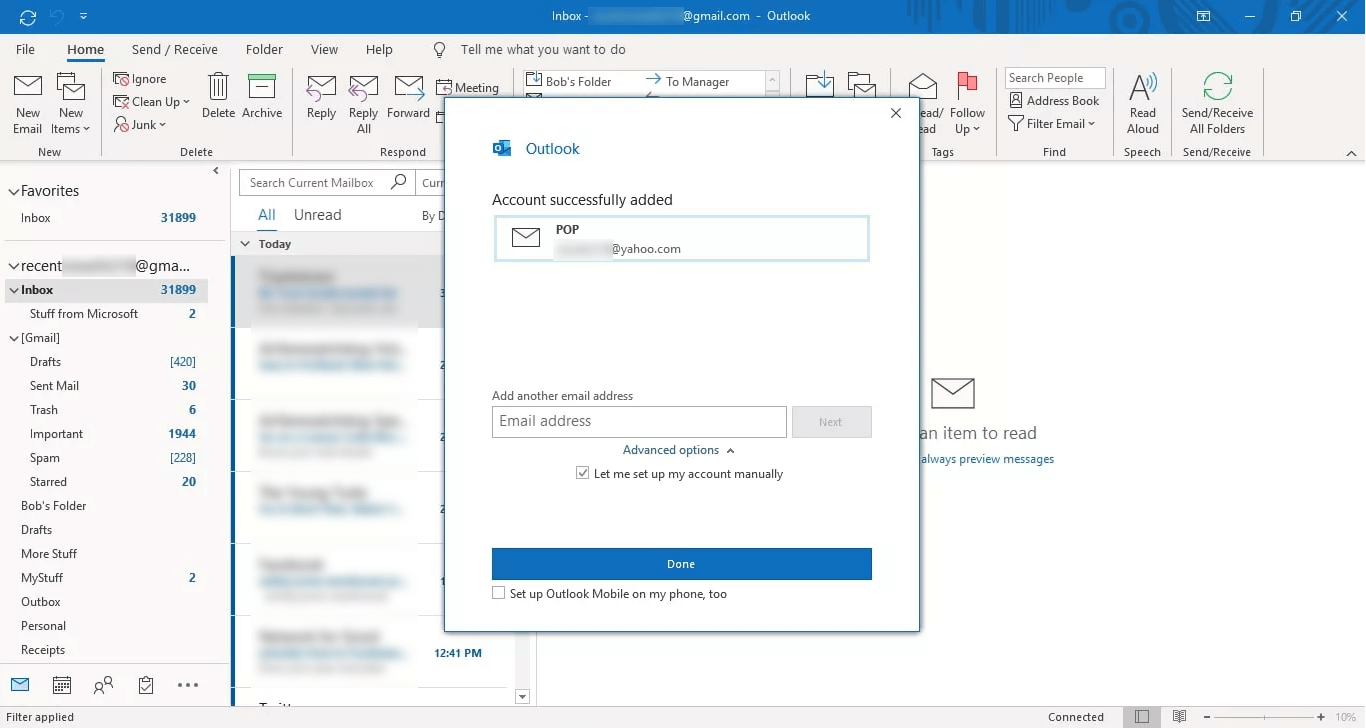
Task: Collapse the Today message group
Action: 246,244
